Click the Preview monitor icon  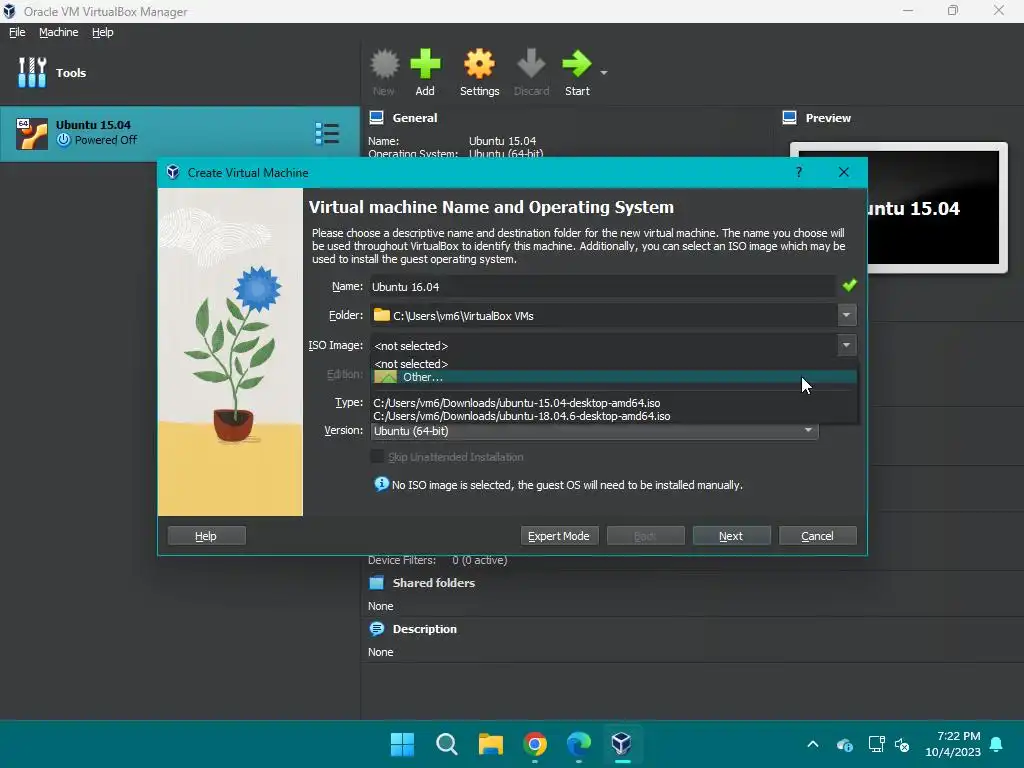[x=790, y=118]
